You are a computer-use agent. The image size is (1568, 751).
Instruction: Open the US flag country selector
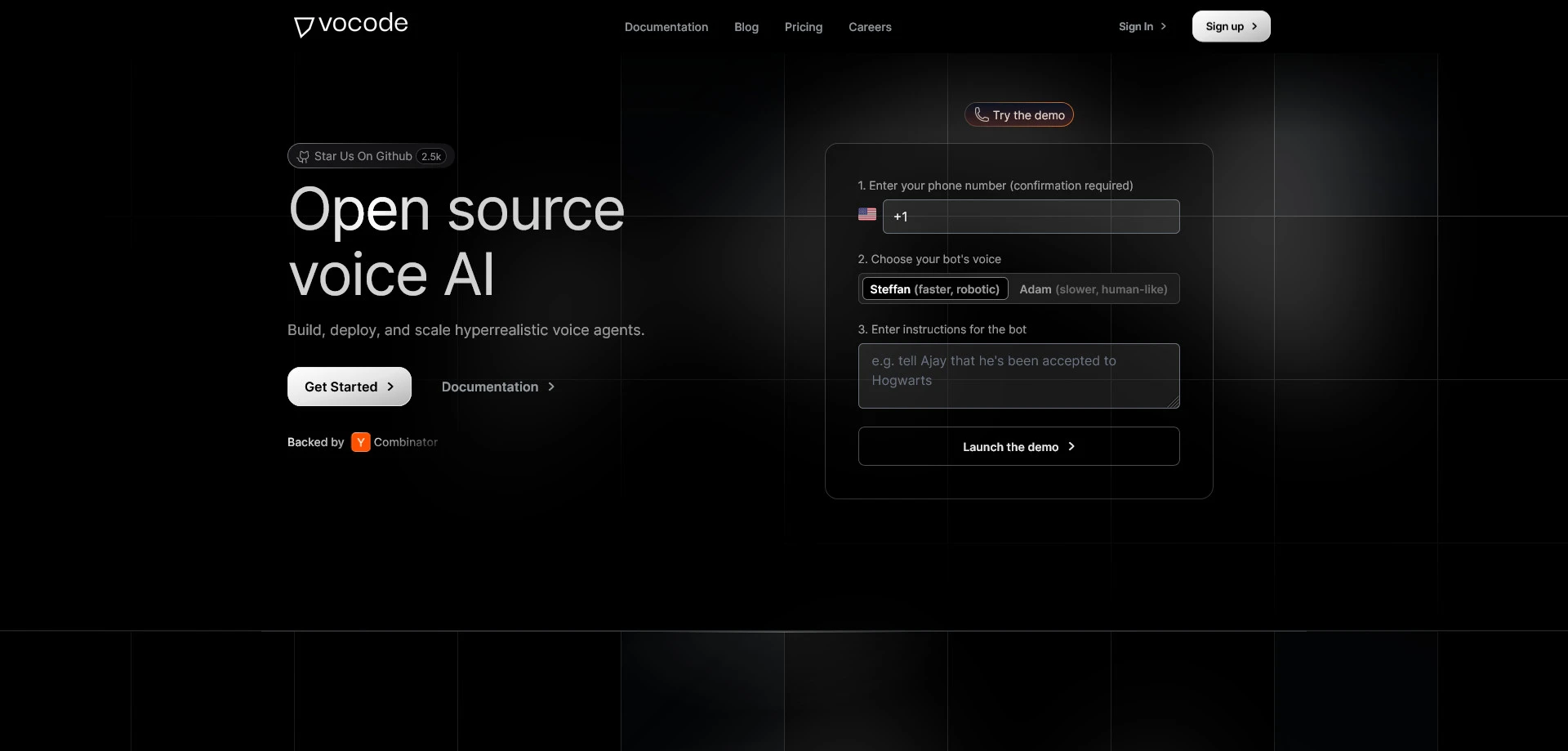(867, 214)
